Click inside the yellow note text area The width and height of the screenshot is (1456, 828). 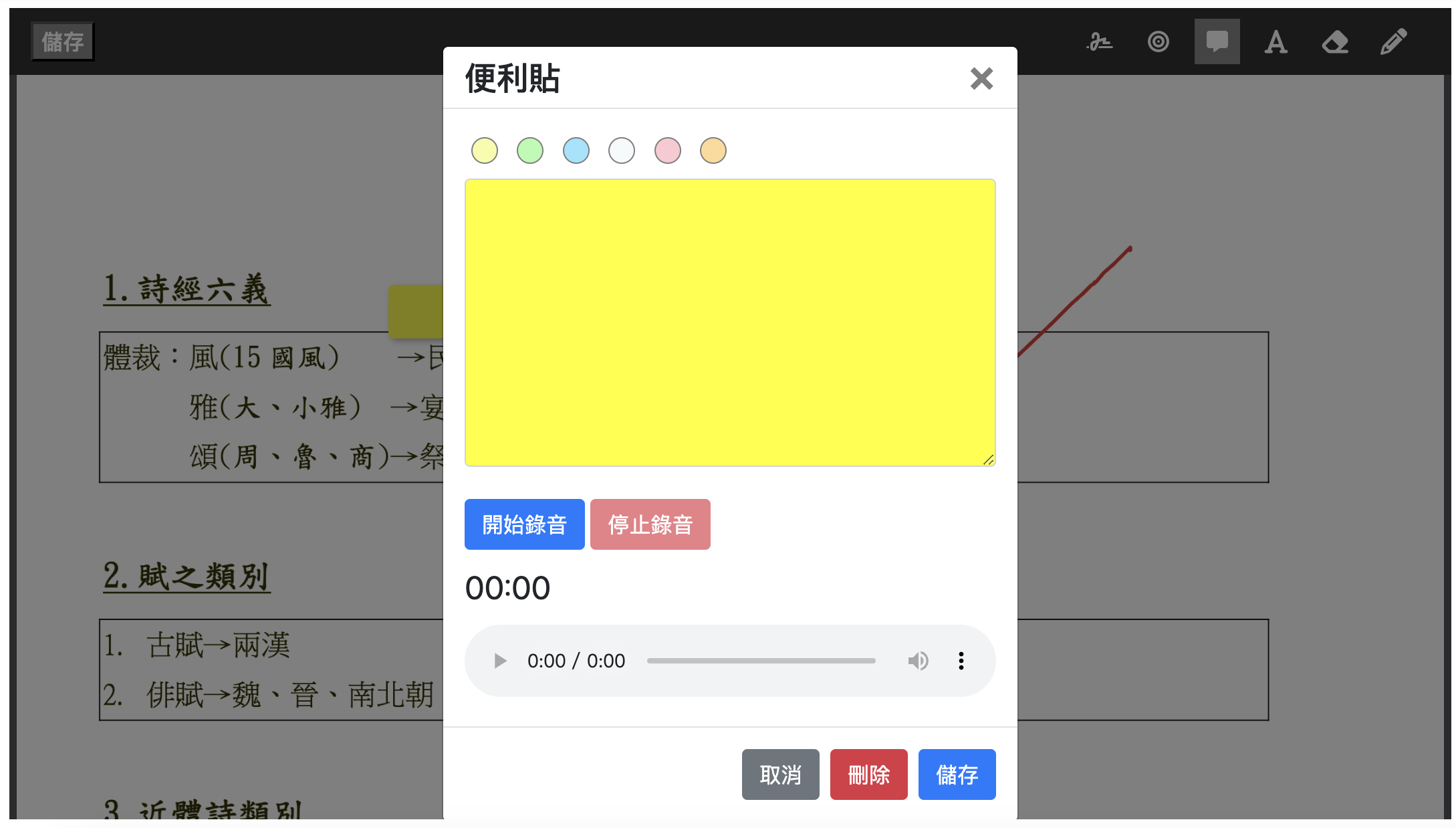pyautogui.click(x=730, y=322)
